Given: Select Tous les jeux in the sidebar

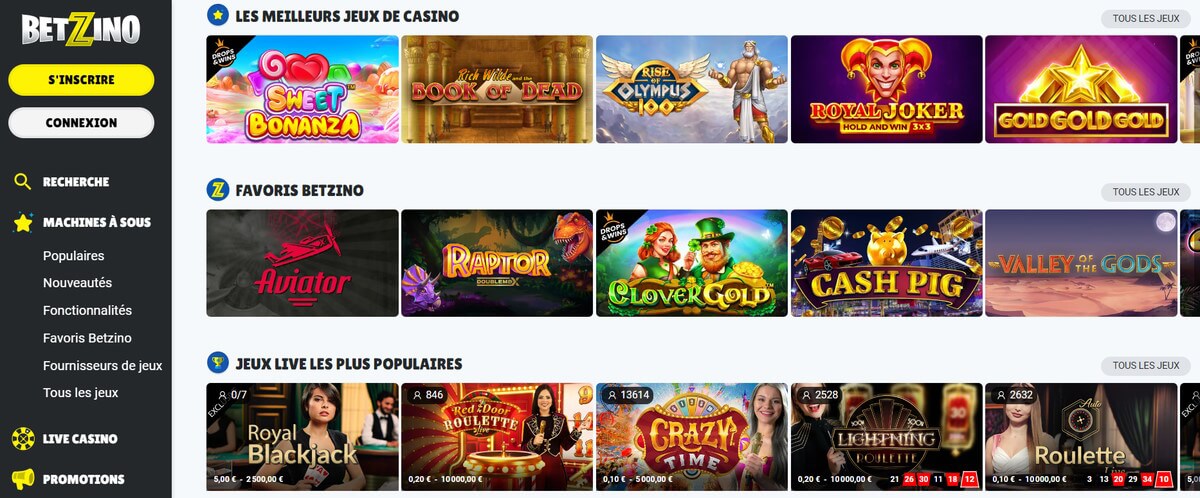Looking at the screenshot, I should coord(81,393).
